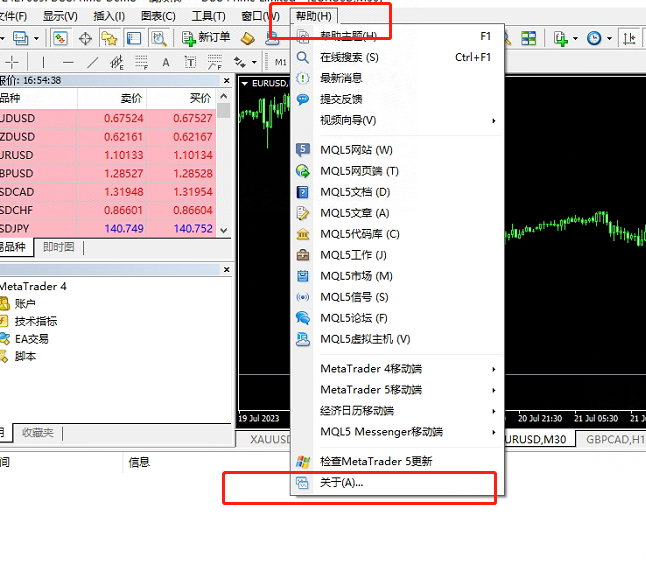Select the Fibonacci retracement tool
646x568 pixels.
tap(141, 62)
